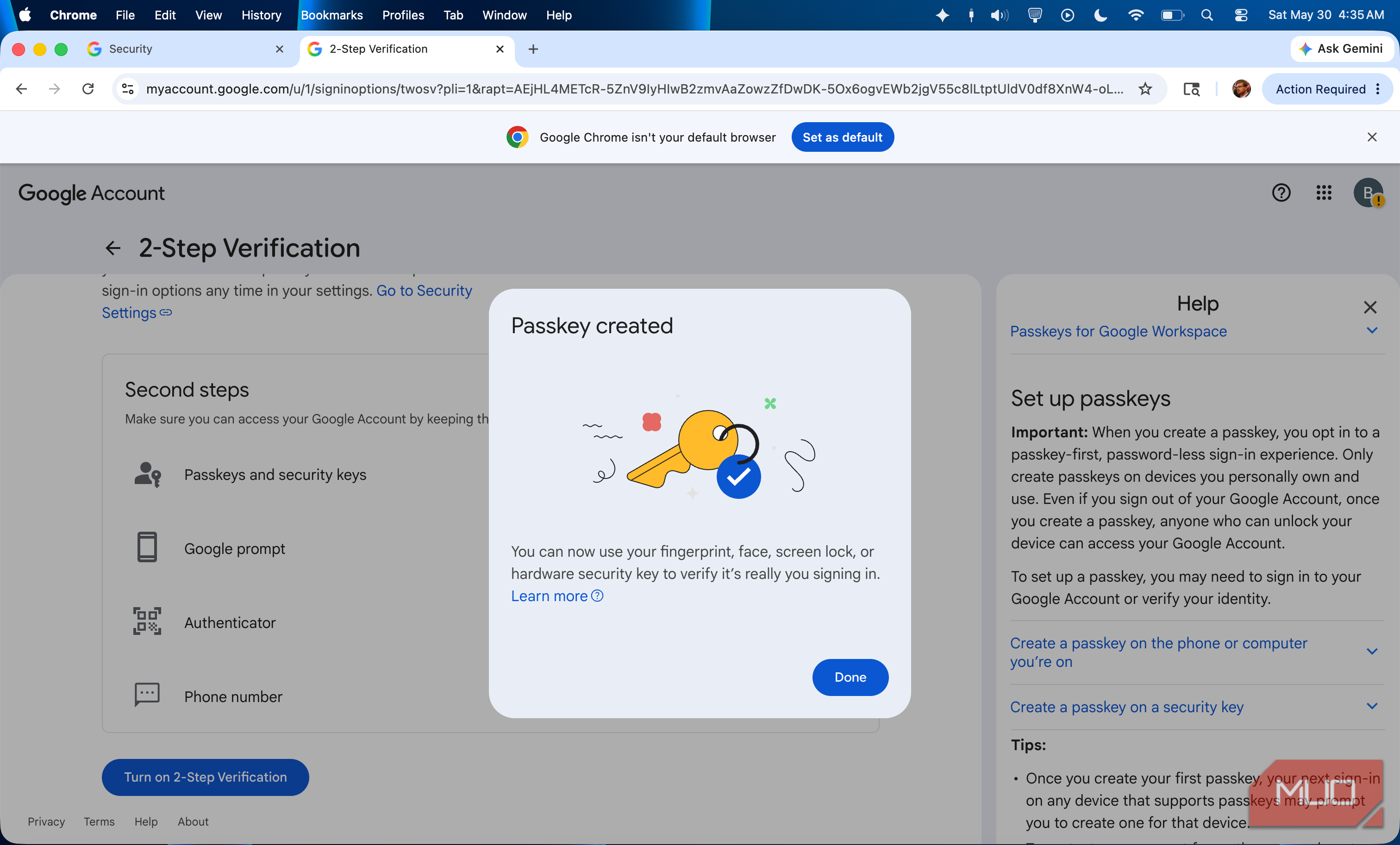Image resolution: width=1400 pixels, height=845 pixels.
Task: Dismiss the default browser notification bar
Action: click(1372, 137)
